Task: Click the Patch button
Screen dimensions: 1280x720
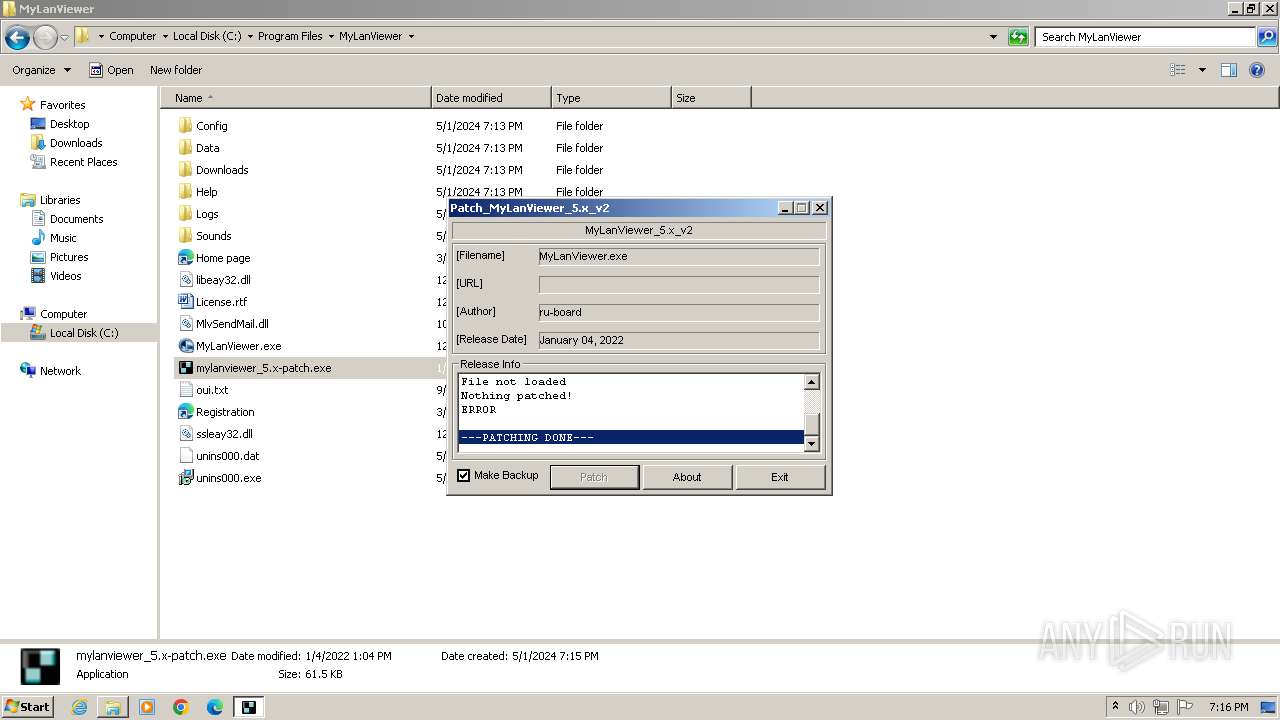Action: click(594, 477)
